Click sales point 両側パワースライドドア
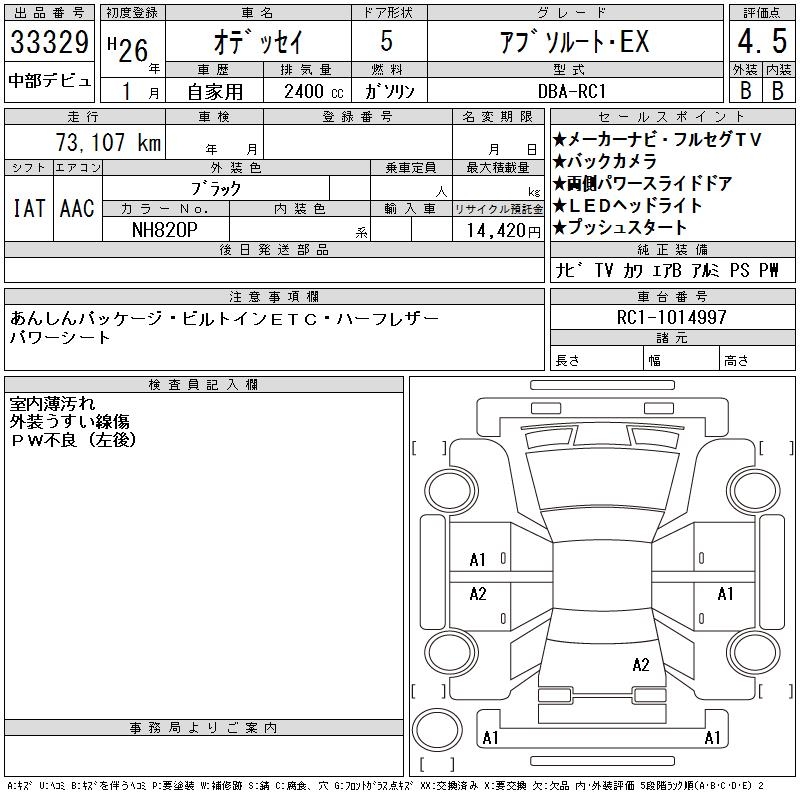This screenshot has width=800, height=800. (642, 183)
